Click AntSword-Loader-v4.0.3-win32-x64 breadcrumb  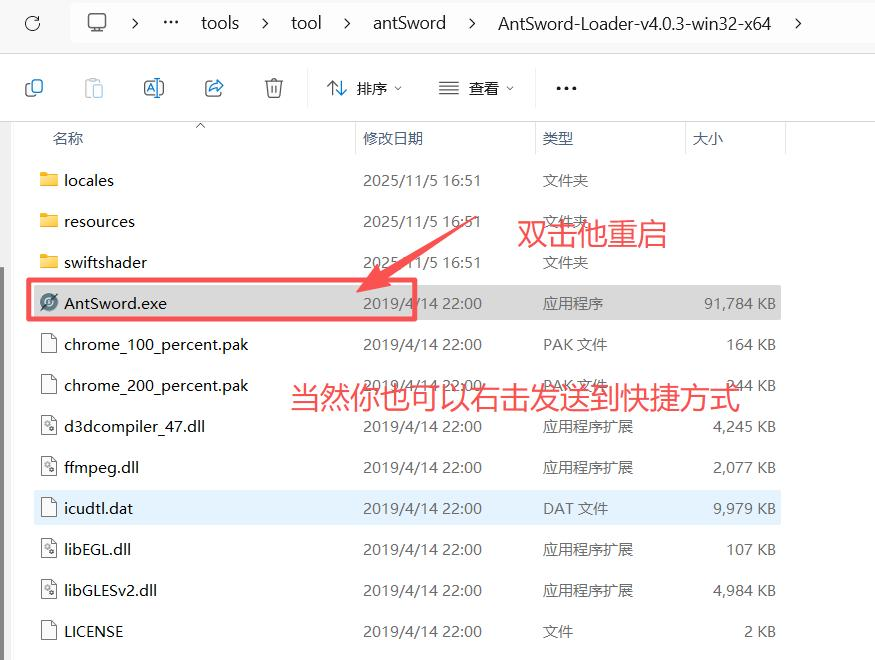634,23
